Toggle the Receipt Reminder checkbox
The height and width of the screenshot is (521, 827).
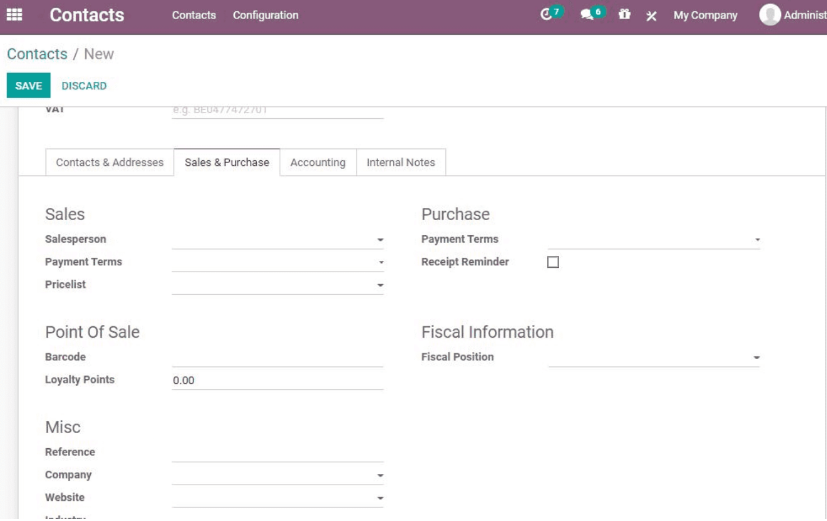pyautogui.click(x=553, y=262)
